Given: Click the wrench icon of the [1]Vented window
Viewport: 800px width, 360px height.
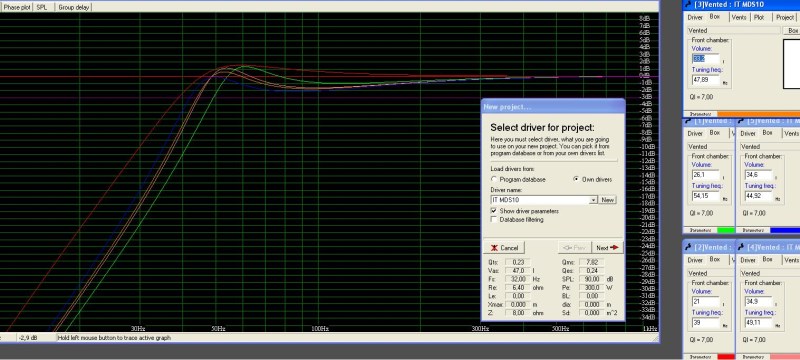Looking at the screenshot, I should click(688, 121).
